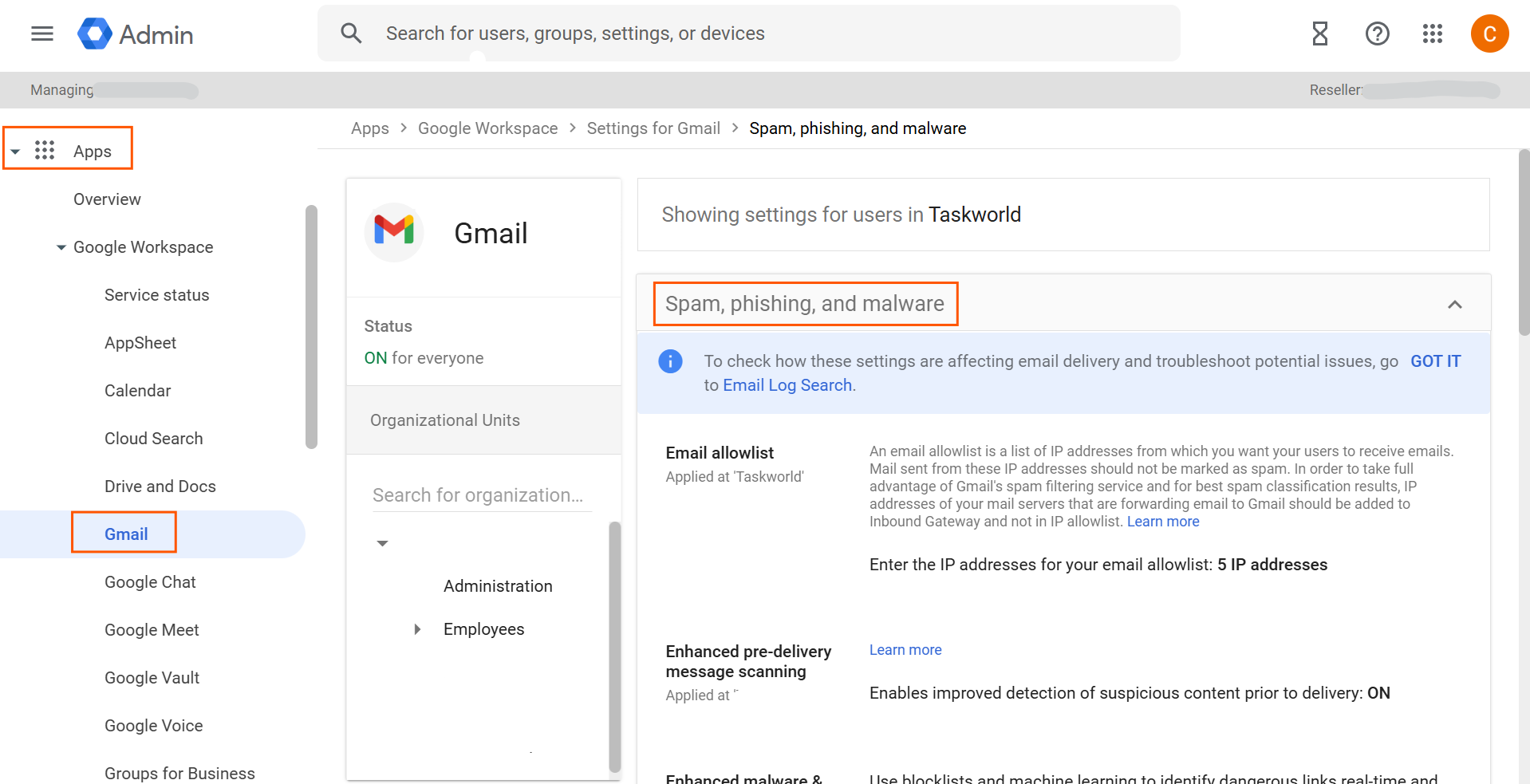Open the Google apps grid launcher
The width and height of the screenshot is (1530, 784).
(x=1433, y=33)
